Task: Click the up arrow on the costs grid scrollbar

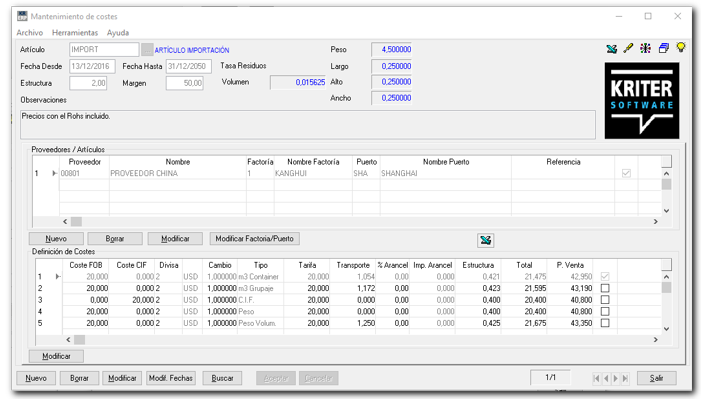Action: [x=666, y=277]
